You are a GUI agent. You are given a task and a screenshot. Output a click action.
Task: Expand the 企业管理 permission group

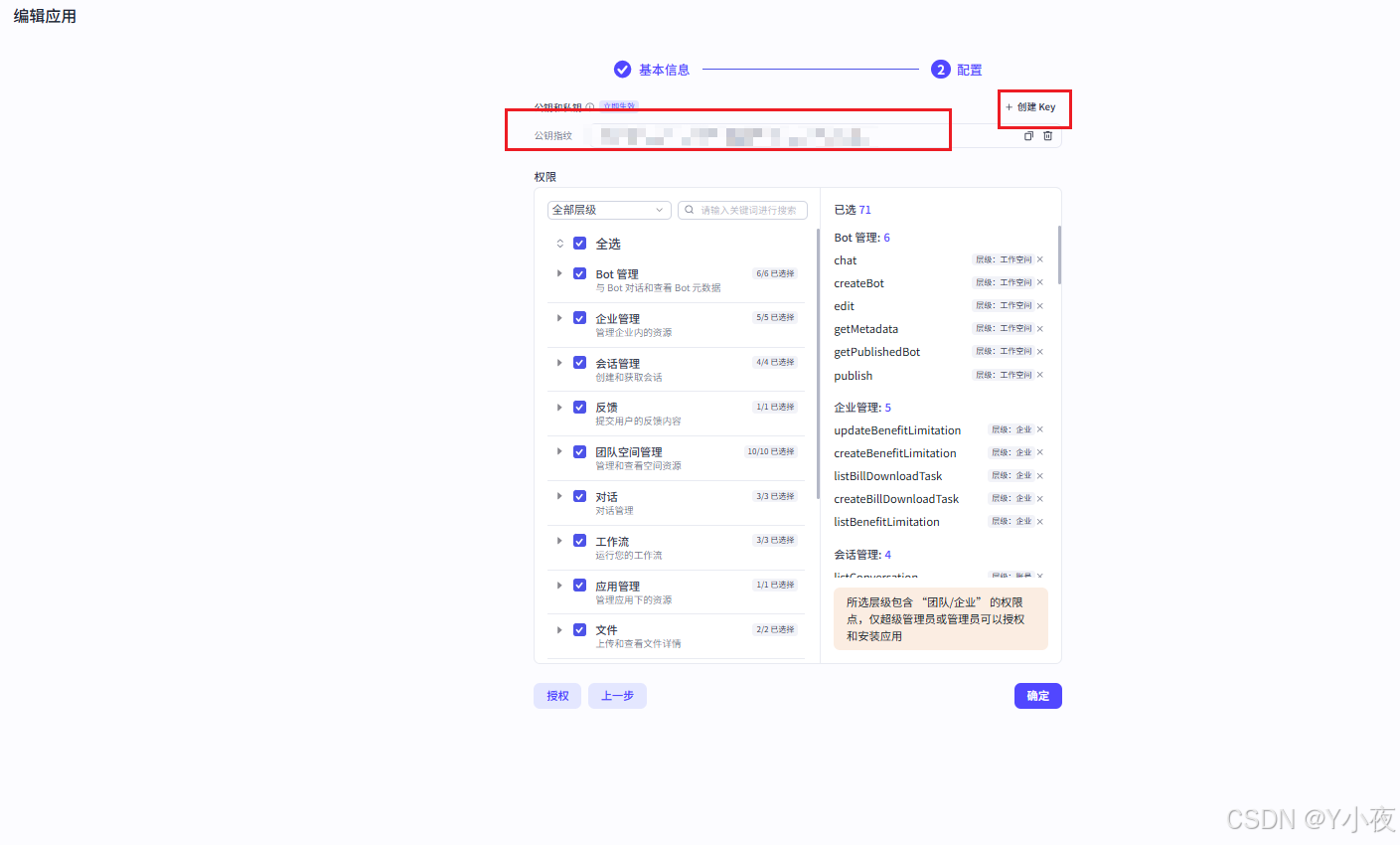pos(559,318)
